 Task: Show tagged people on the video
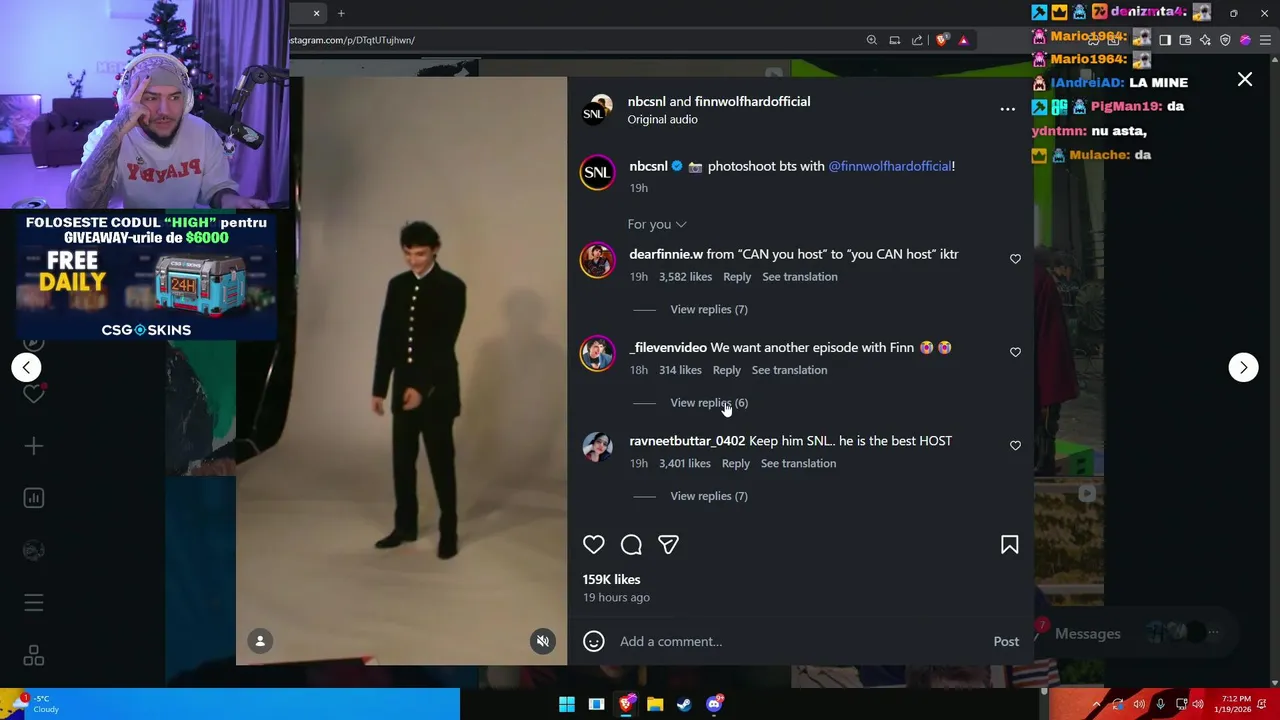coord(260,641)
